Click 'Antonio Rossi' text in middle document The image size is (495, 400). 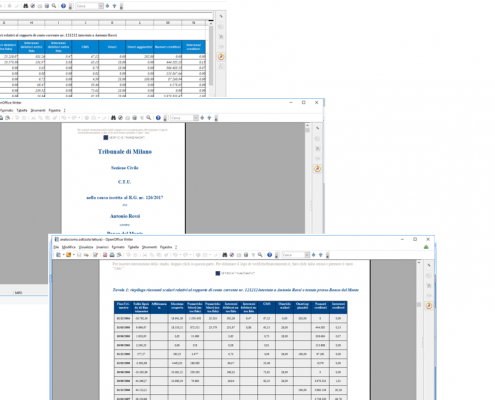pos(125,216)
